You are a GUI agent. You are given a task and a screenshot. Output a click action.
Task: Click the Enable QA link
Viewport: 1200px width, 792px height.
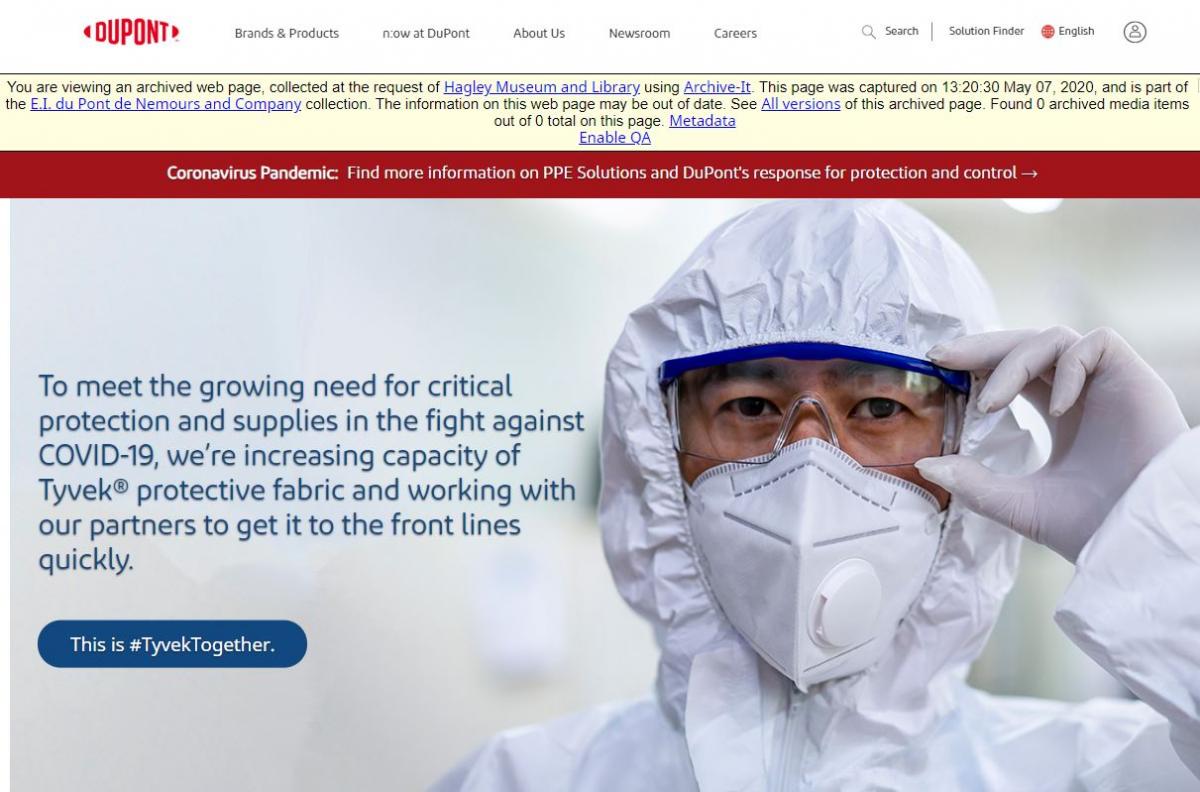(x=615, y=138)
